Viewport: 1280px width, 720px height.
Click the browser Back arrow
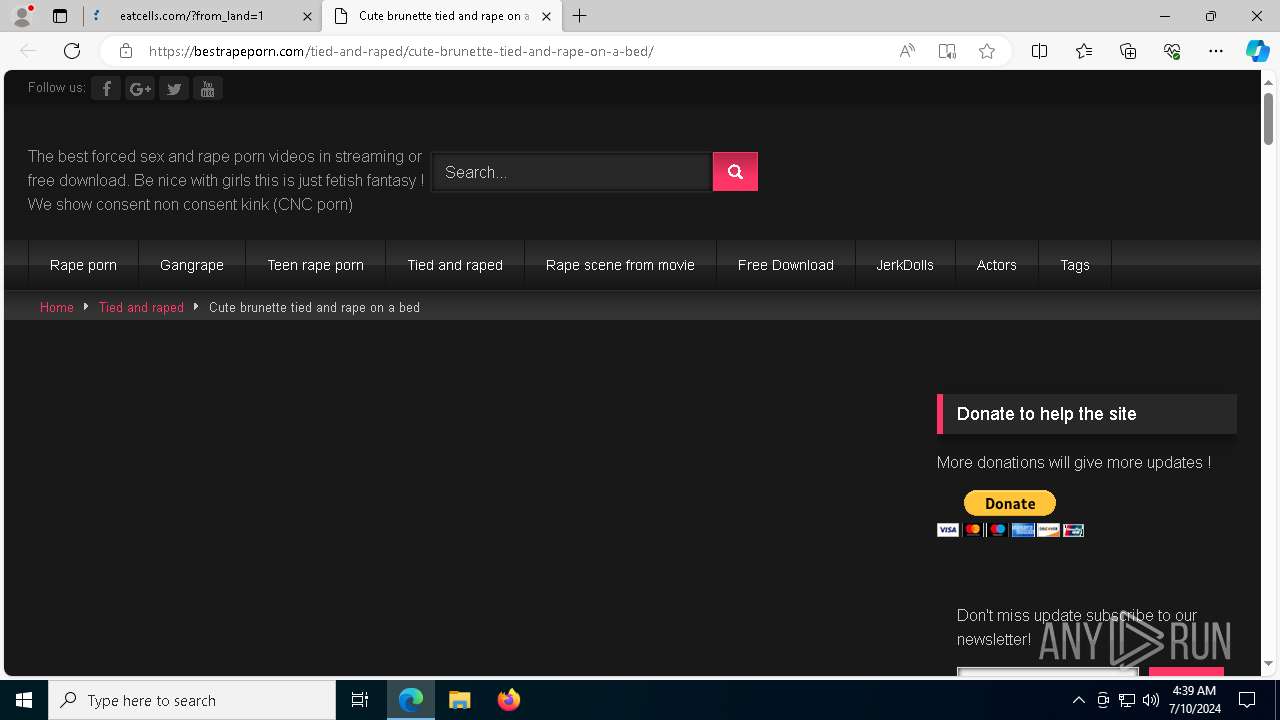coord(28,51)
